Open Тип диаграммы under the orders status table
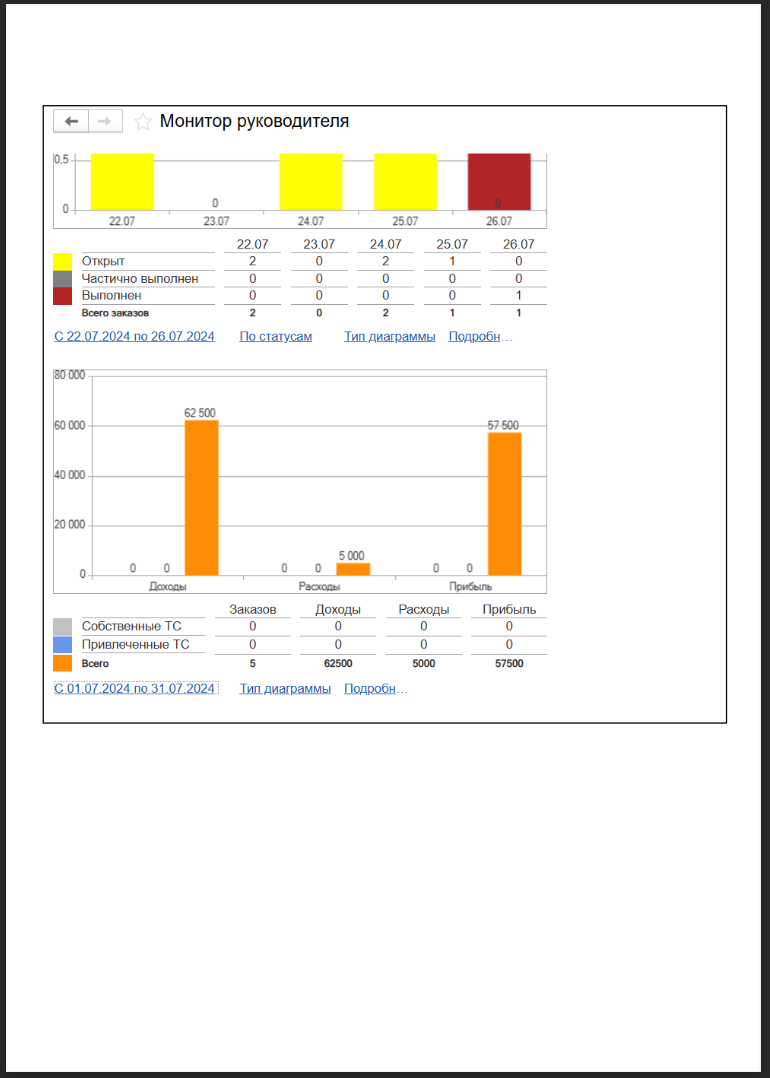Screen dimensions: 770x1078 coord(389,336)
